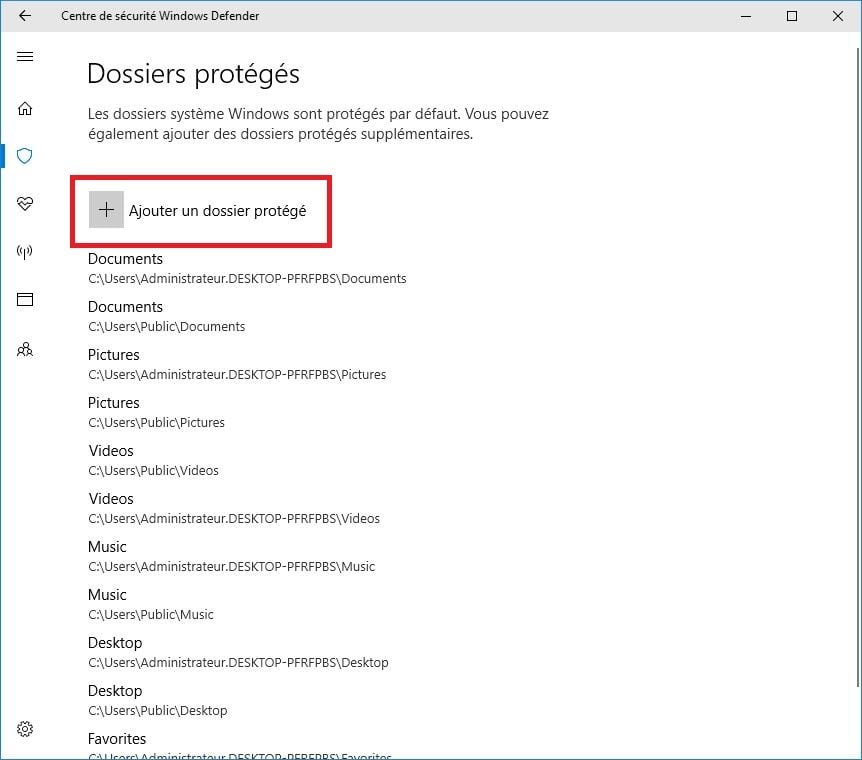Screen dimensions: 862x760
Task: Select Pictures folder under Administrateur path
Action: click(x=237, y=364)
